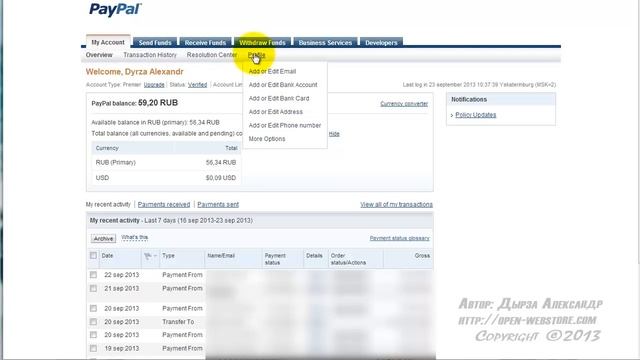Click the Archive button
The image size is (640, 360).
pyautogui.click(x=103, y=238)
